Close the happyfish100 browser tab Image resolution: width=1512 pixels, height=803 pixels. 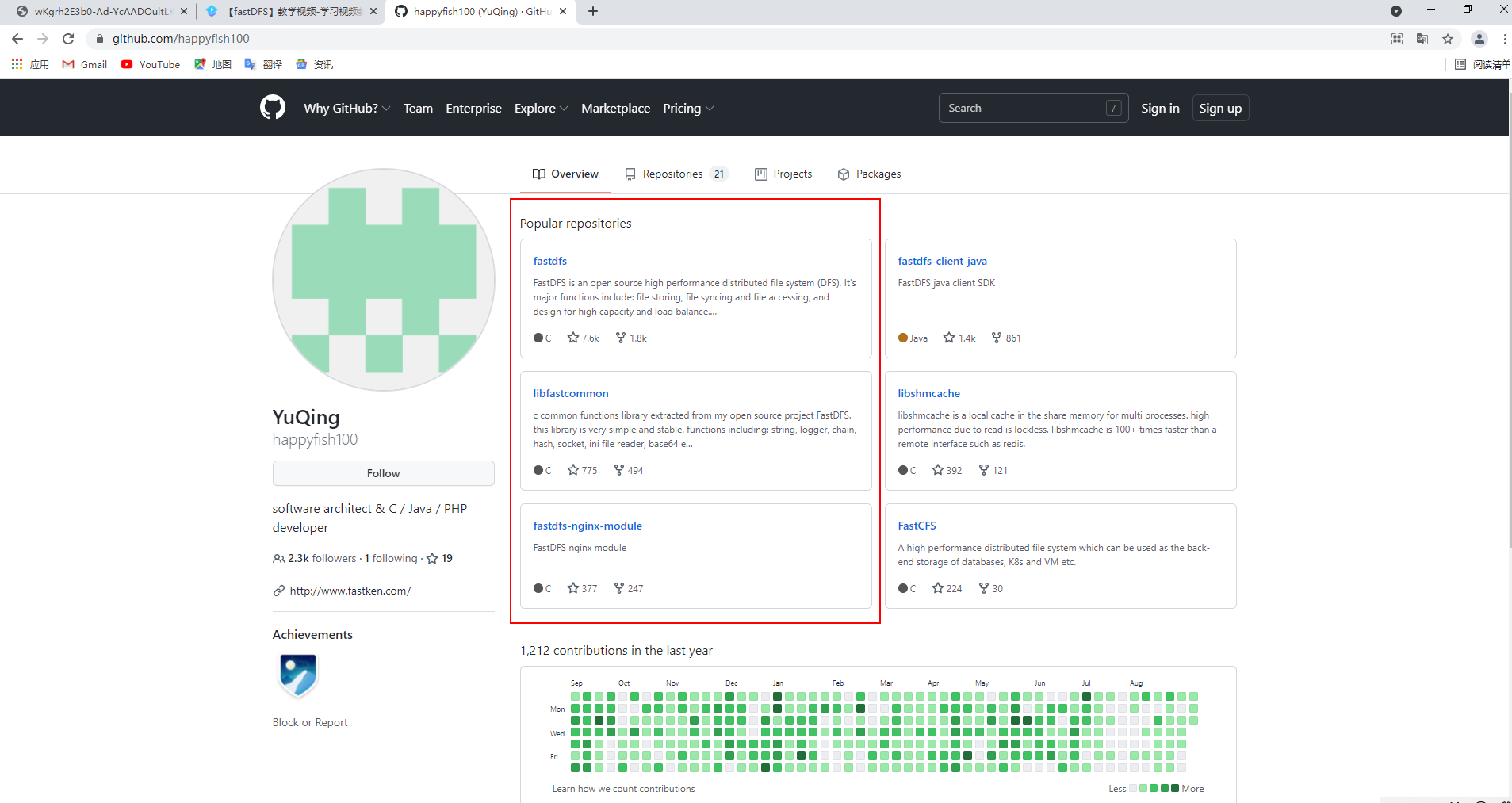(563, 11)
